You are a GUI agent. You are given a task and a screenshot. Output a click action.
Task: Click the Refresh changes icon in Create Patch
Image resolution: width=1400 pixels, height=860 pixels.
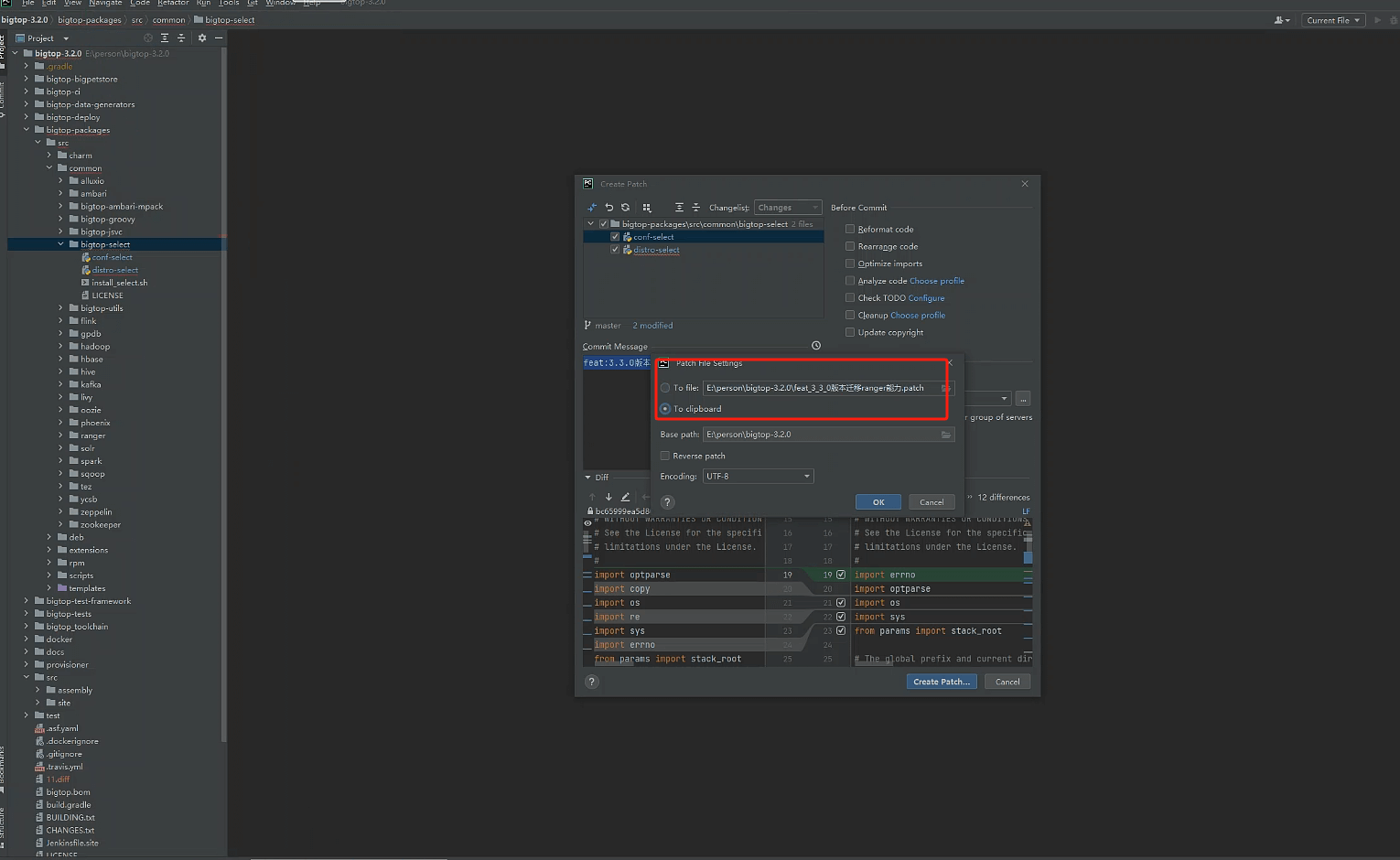(x=626, y=208)
